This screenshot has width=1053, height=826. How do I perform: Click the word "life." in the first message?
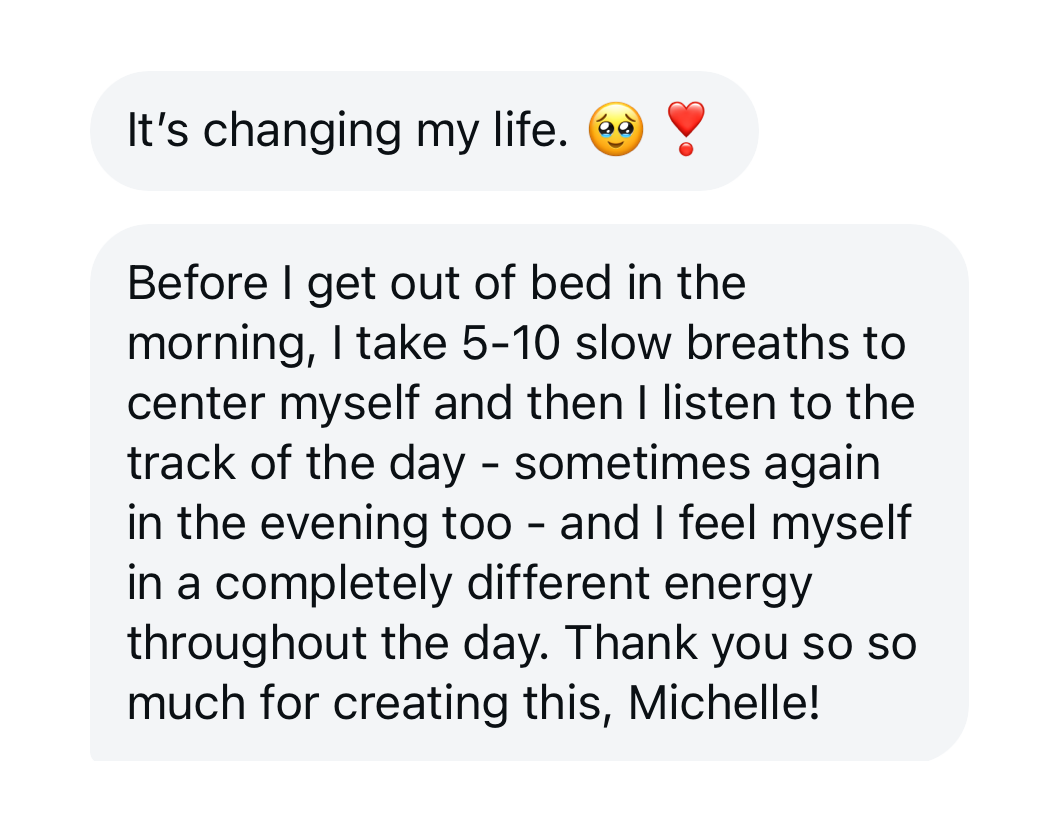(531, 130)
